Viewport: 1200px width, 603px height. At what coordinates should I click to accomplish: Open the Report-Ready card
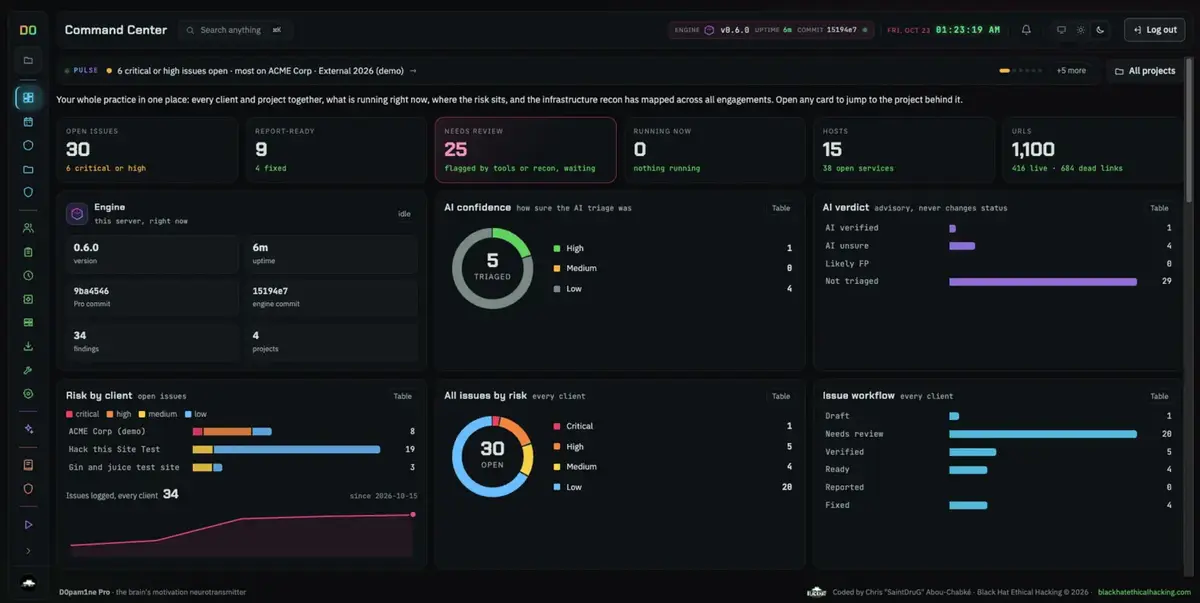tap(336, 150)
